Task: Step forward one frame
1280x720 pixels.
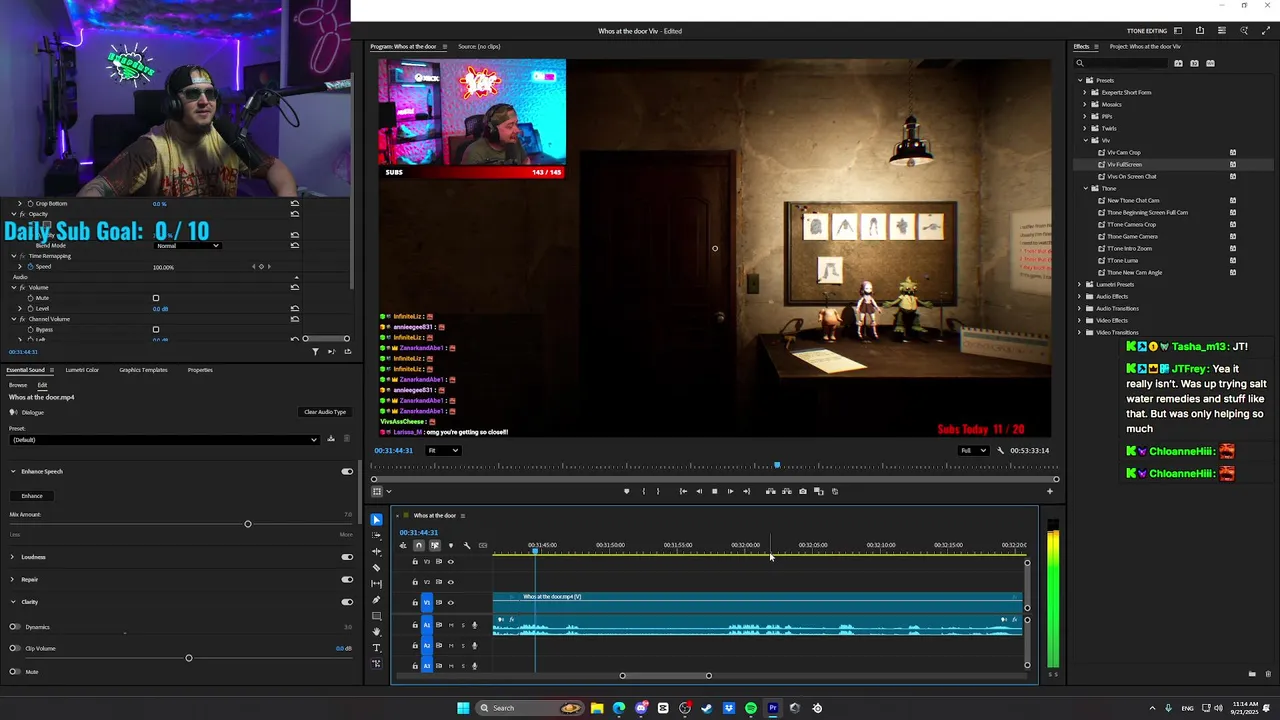Action: click(x=730, y=491)
